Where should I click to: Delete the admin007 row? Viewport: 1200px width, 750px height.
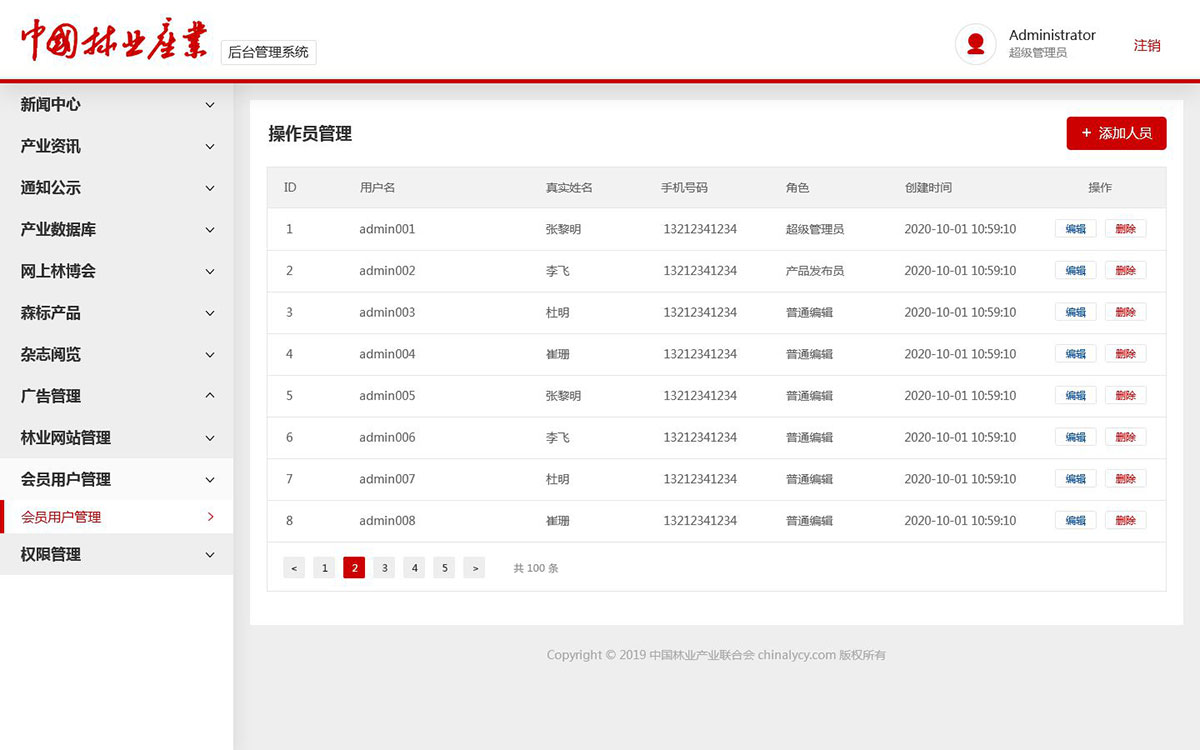[1126, 479]
